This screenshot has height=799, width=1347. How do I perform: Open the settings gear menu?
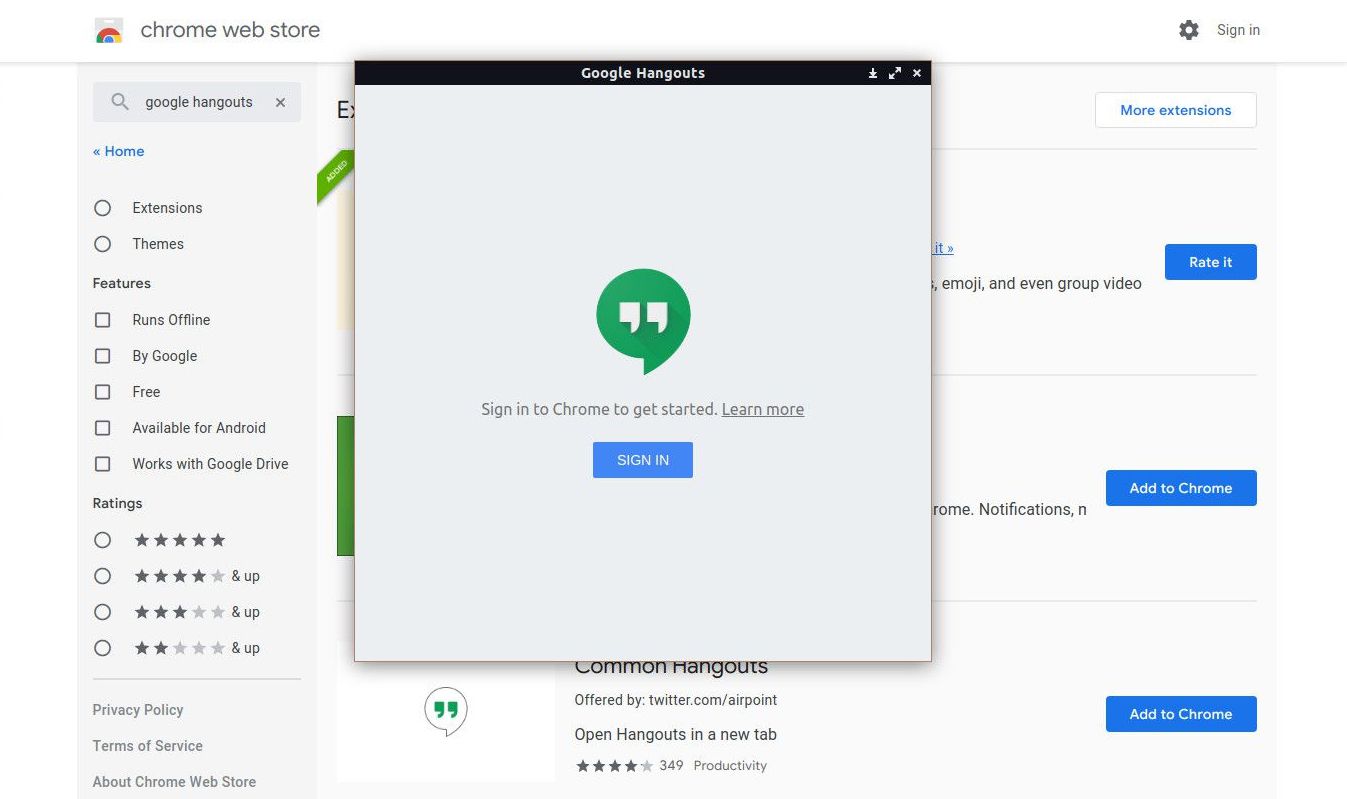pos(1188,30)
